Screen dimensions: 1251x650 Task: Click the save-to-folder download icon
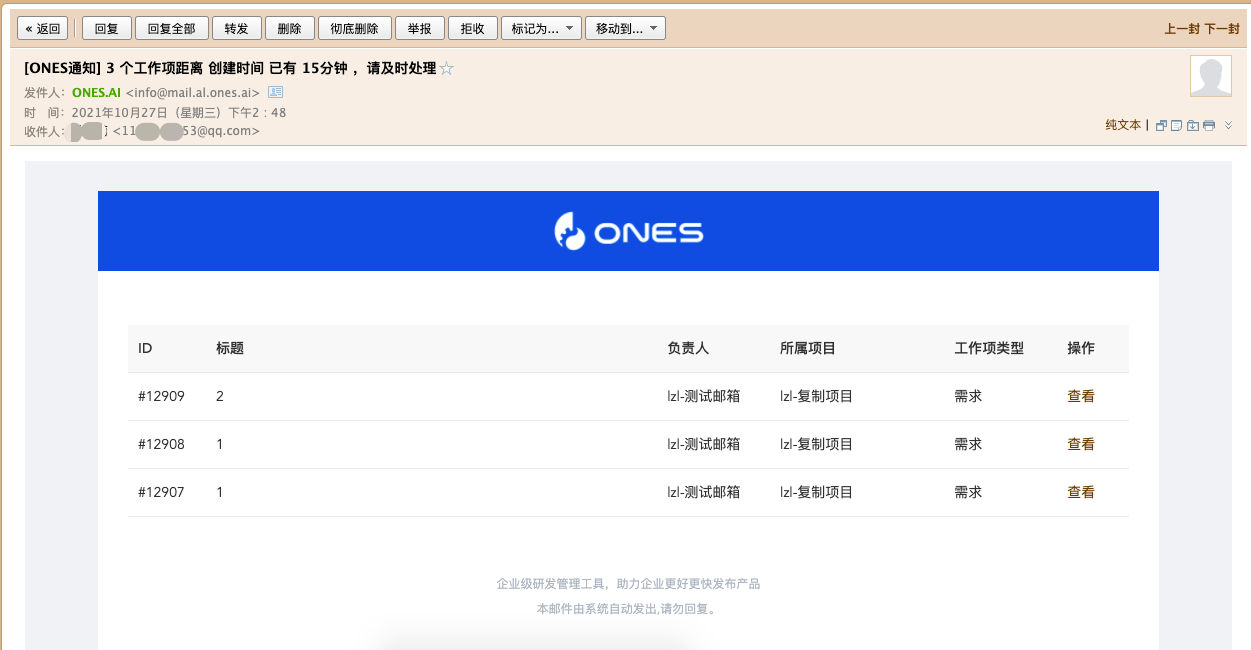point(1193,125)
